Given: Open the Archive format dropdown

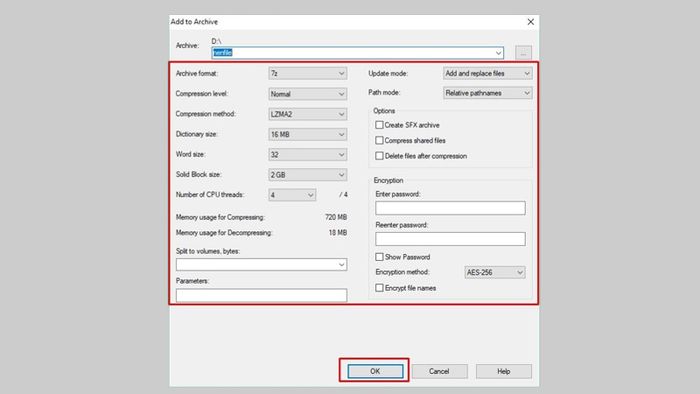Looking at the screenshot, I should click(x=308, y=73).
